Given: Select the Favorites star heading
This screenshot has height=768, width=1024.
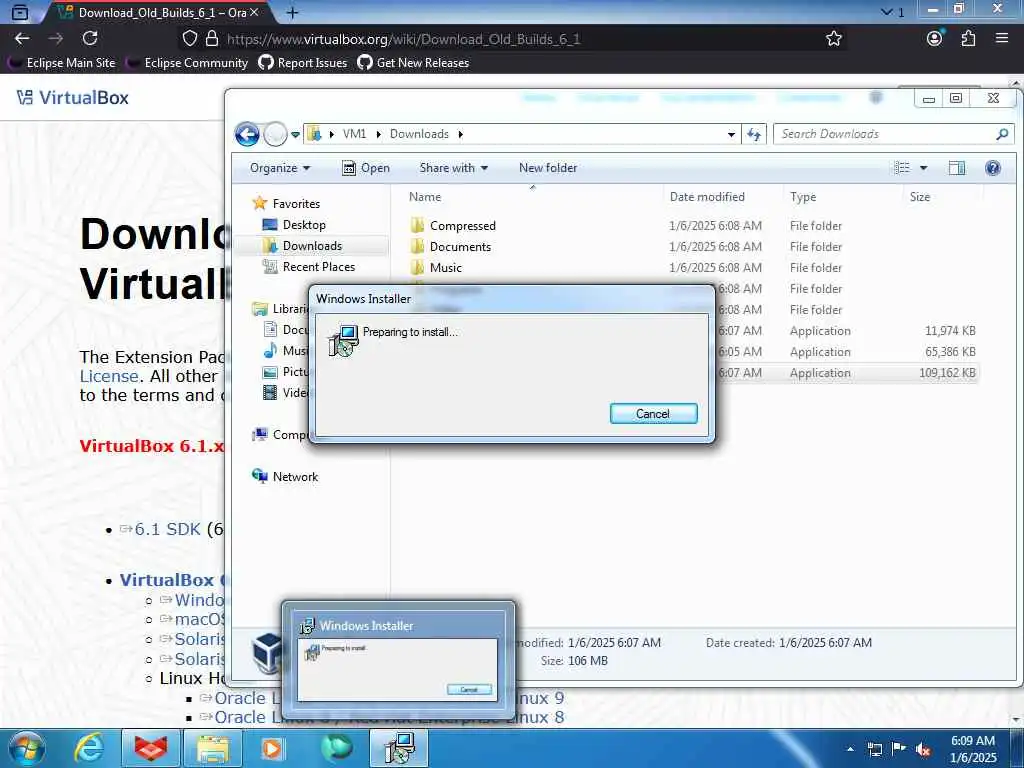Looking at the screenshot, I should (286, 204).
